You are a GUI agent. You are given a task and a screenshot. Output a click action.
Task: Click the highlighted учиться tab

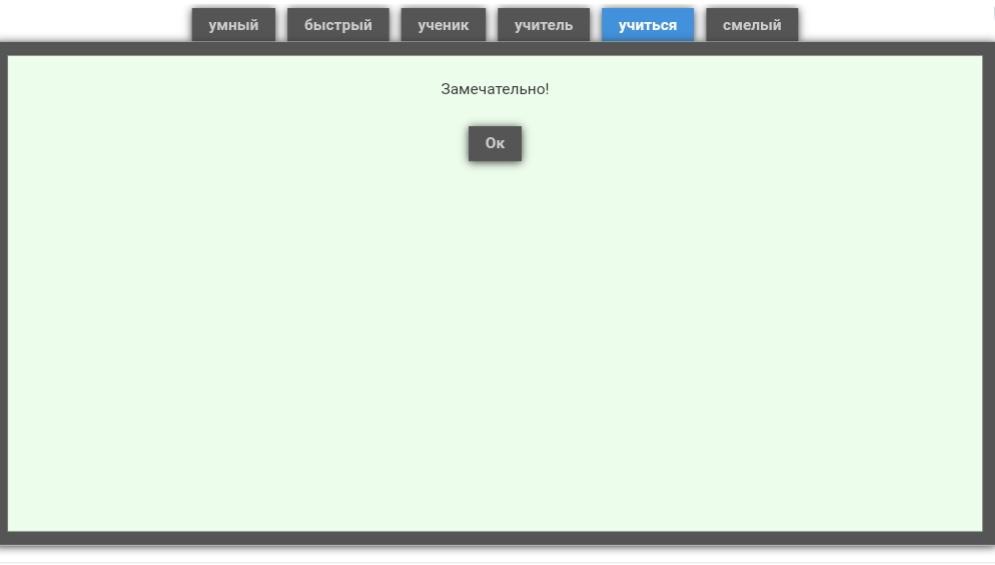[x=647, y=26]
